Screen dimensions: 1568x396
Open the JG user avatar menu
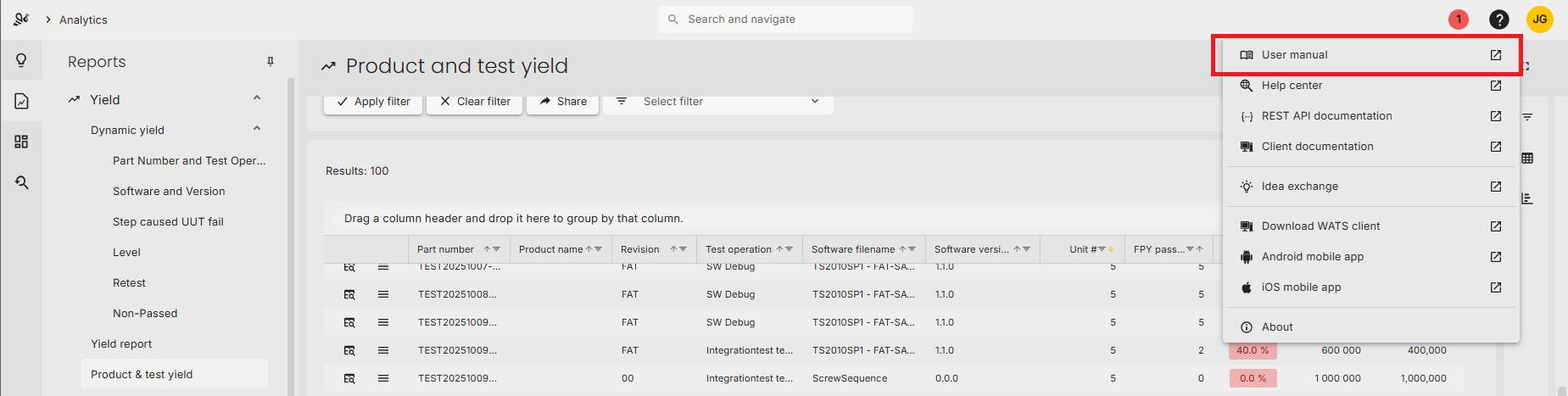pos(1540,19)
